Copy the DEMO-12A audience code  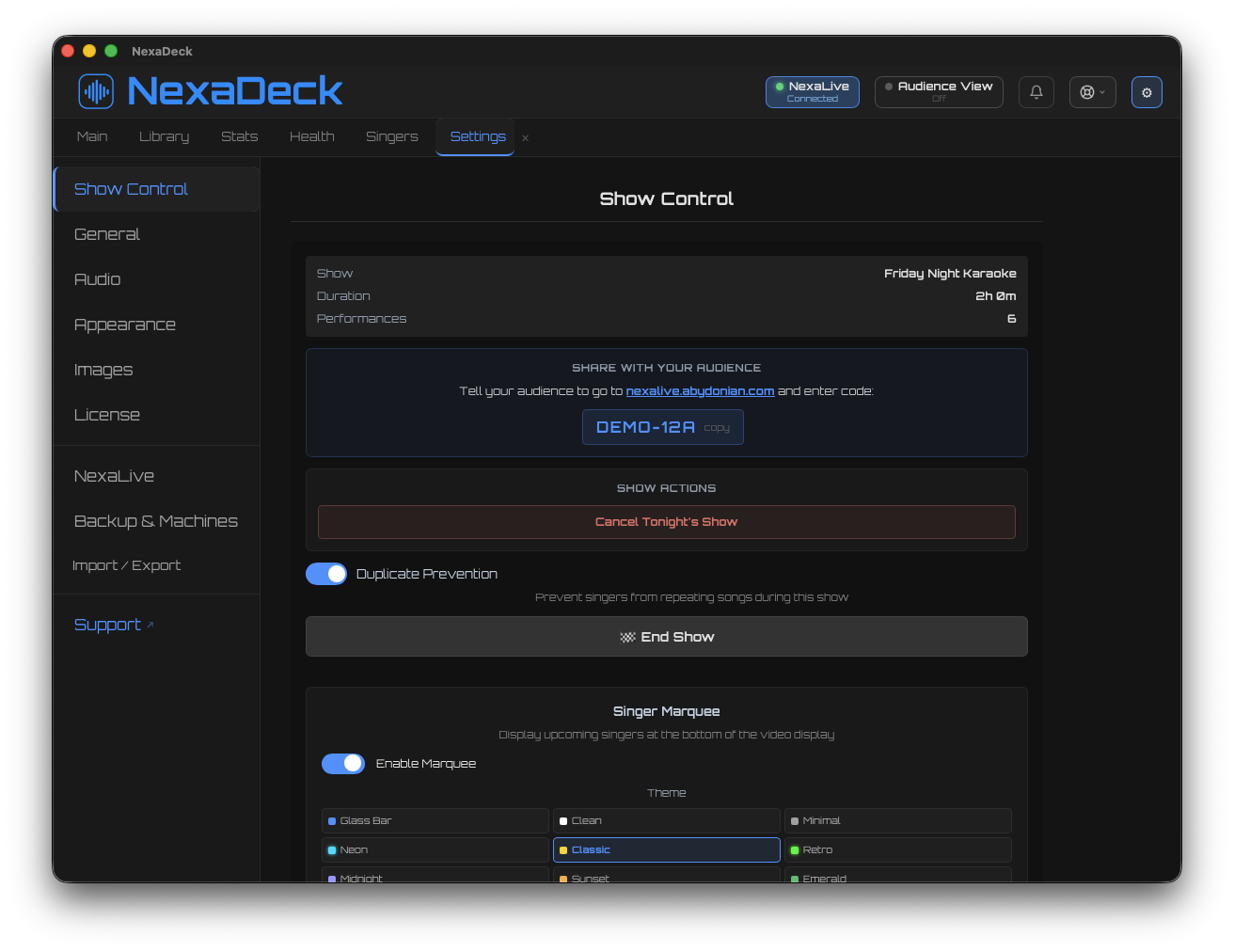coord(716,428)
